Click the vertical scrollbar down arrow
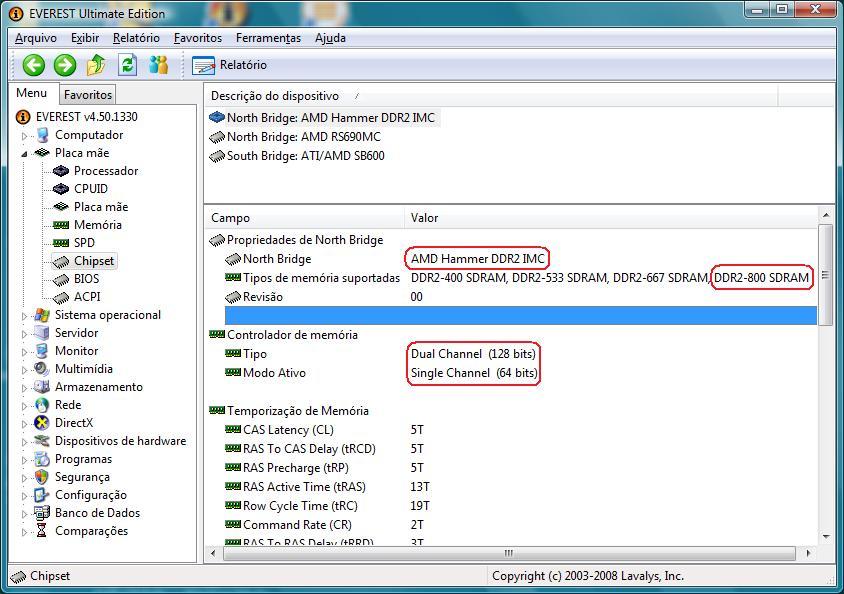Image resolution: width=844 pixels, height=594 pixels. (x=826, y=536)
